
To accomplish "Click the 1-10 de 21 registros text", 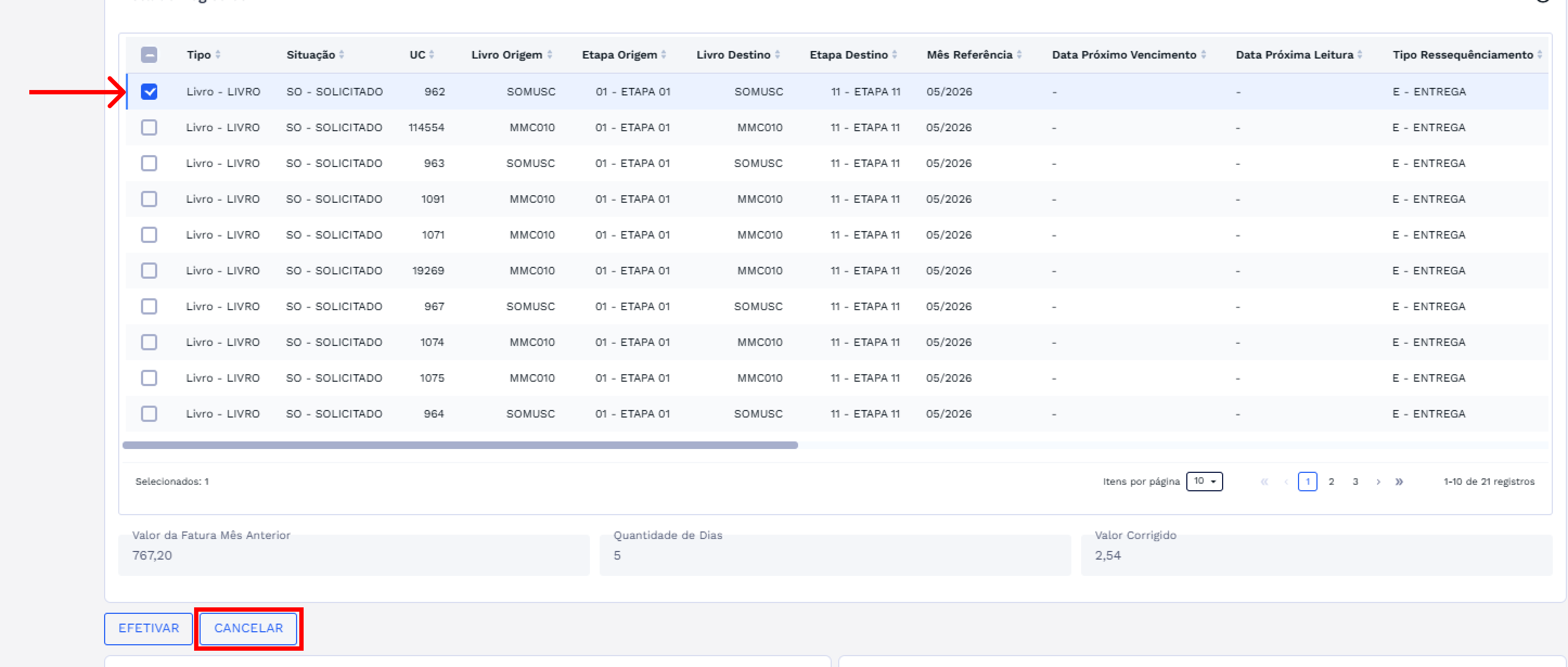I will 1489,482.
